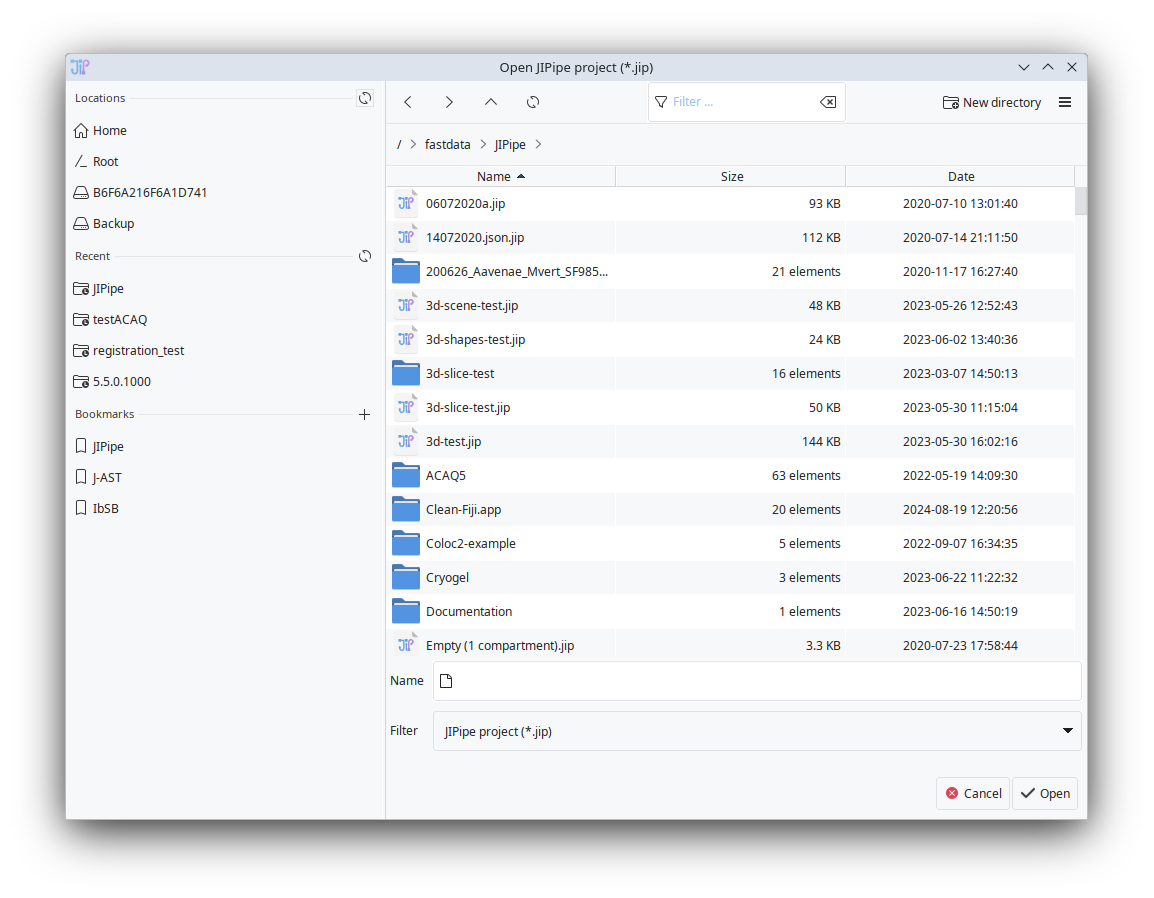Clear the filter text field
Viewport: 1154px width, 898px height.
pyautogui.click(x=827, y=102)
